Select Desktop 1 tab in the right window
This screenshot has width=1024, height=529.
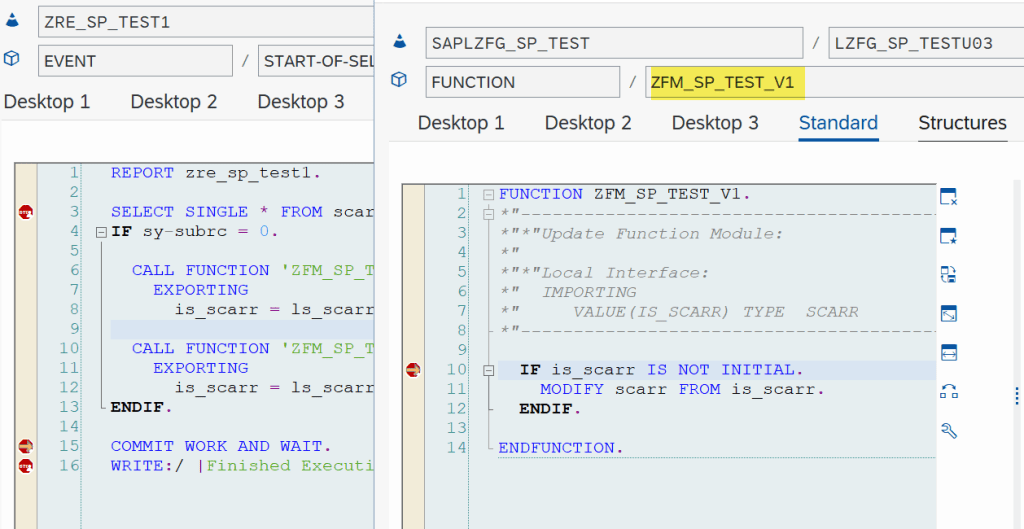(461, 123)
